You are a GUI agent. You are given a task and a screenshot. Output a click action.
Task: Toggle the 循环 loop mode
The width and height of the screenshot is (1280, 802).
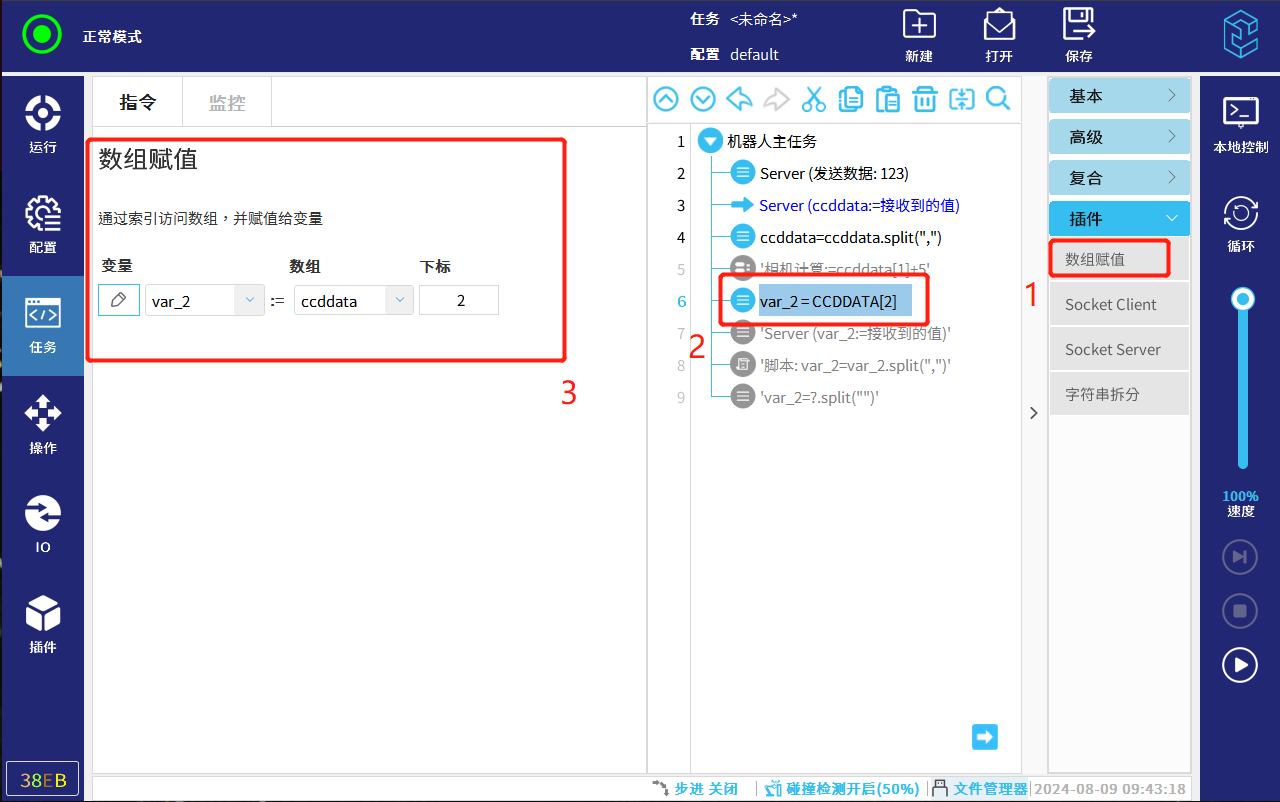(1240, 223)
